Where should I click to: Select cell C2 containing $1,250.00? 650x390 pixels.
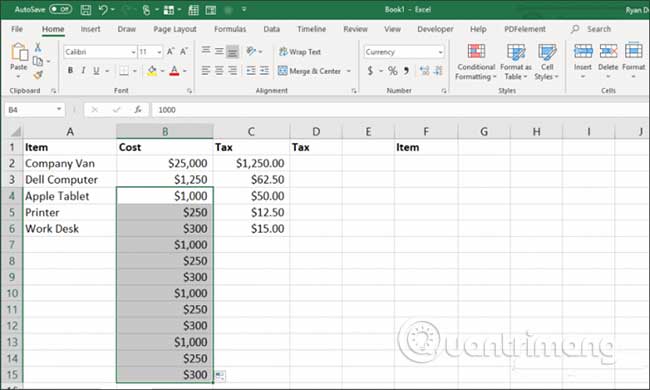(x=251, y=163)
